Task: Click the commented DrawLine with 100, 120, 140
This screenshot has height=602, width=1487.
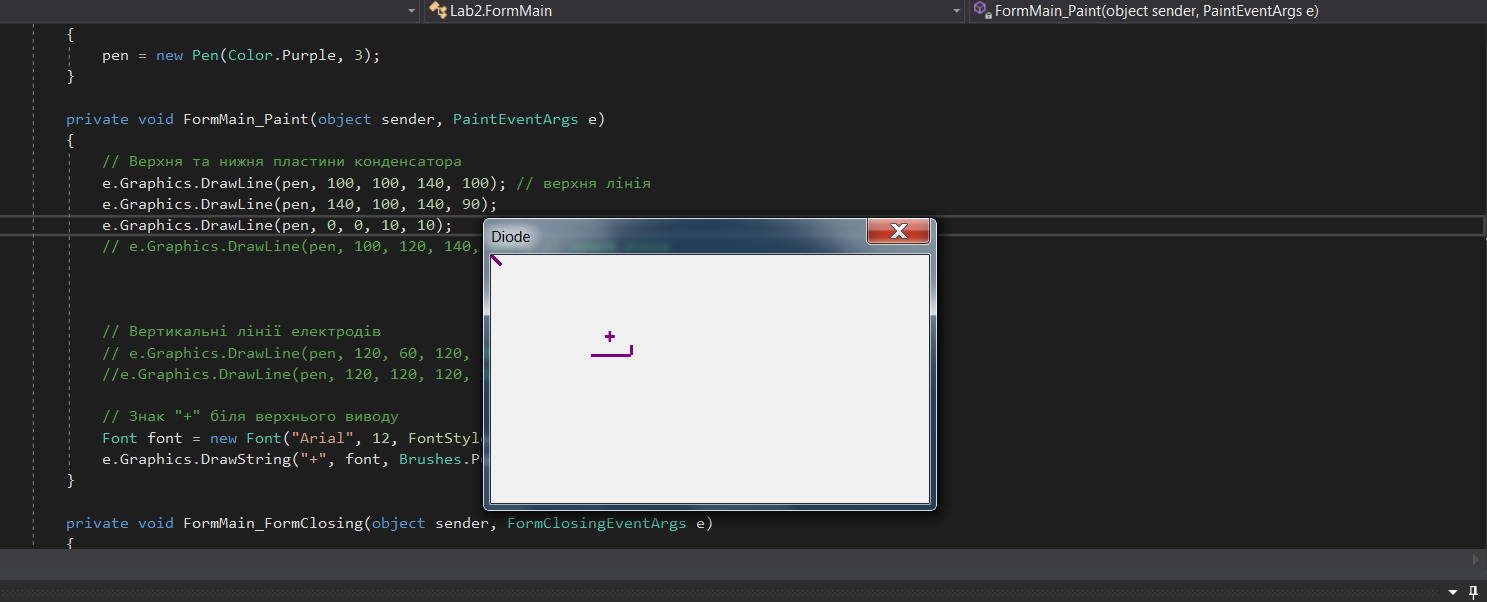Action: [292, 246]
